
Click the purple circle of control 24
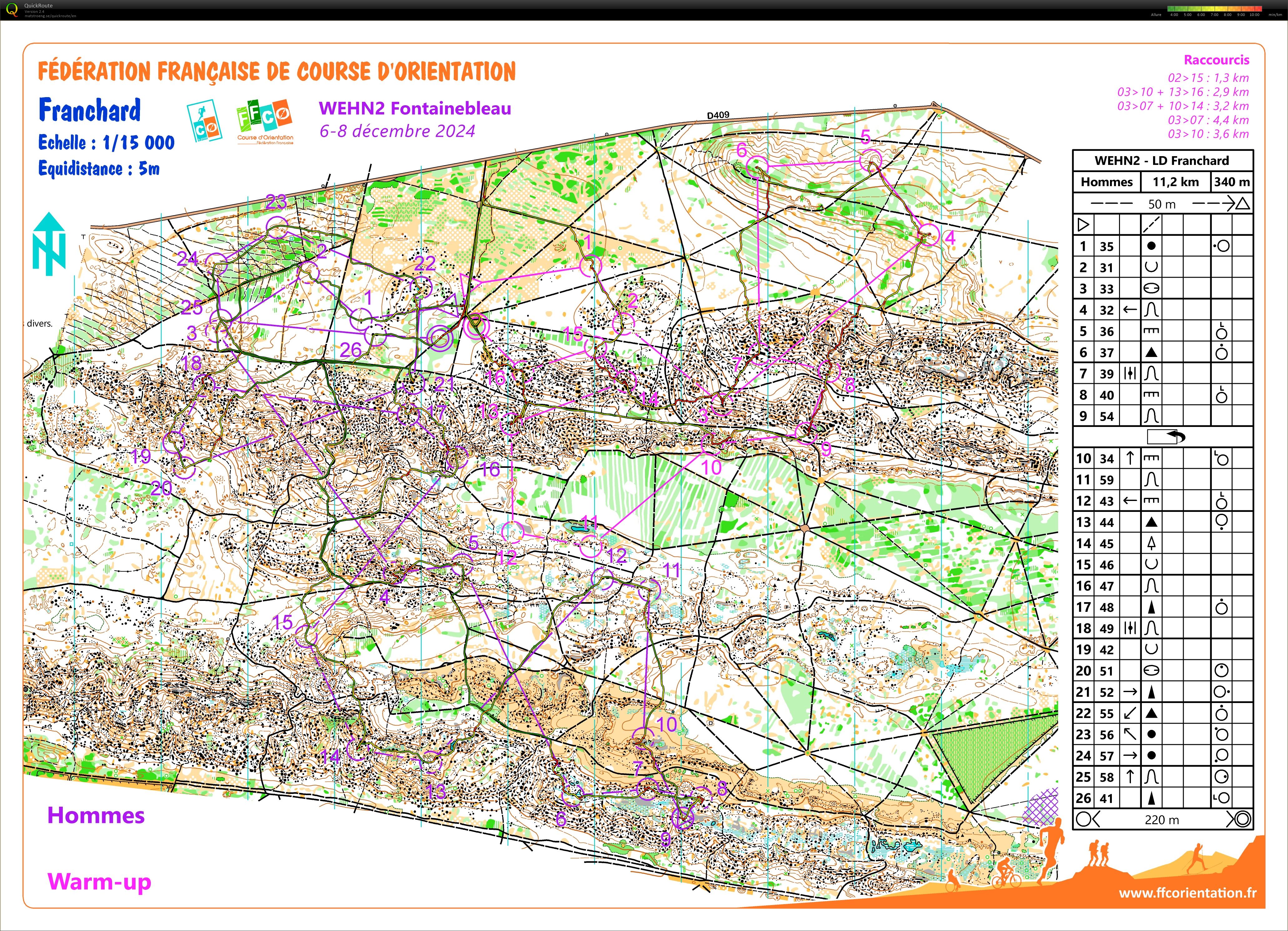[x=216, y=265]
